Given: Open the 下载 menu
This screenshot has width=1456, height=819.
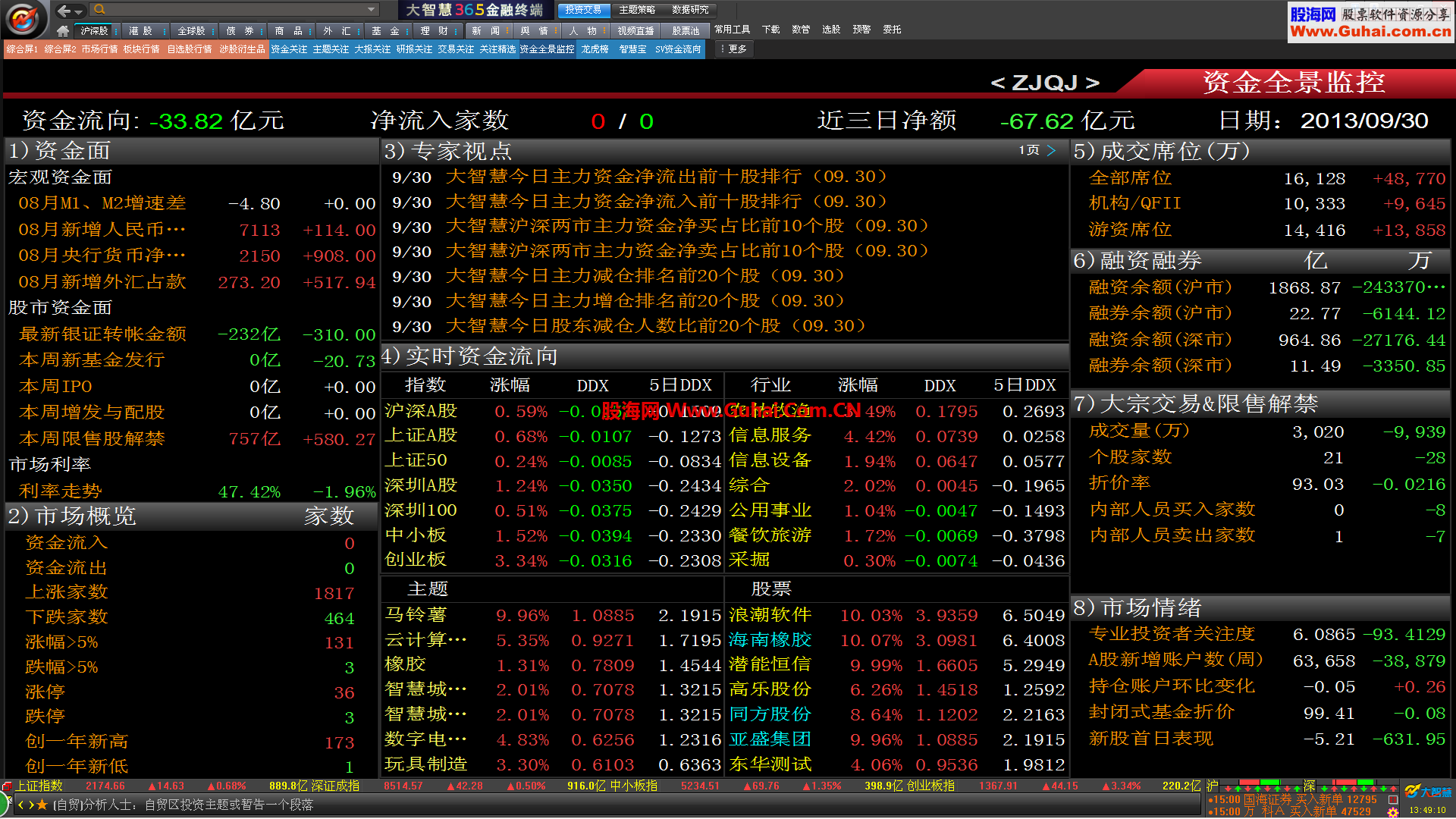Looking at the screenshot, I should coord(770,30).
